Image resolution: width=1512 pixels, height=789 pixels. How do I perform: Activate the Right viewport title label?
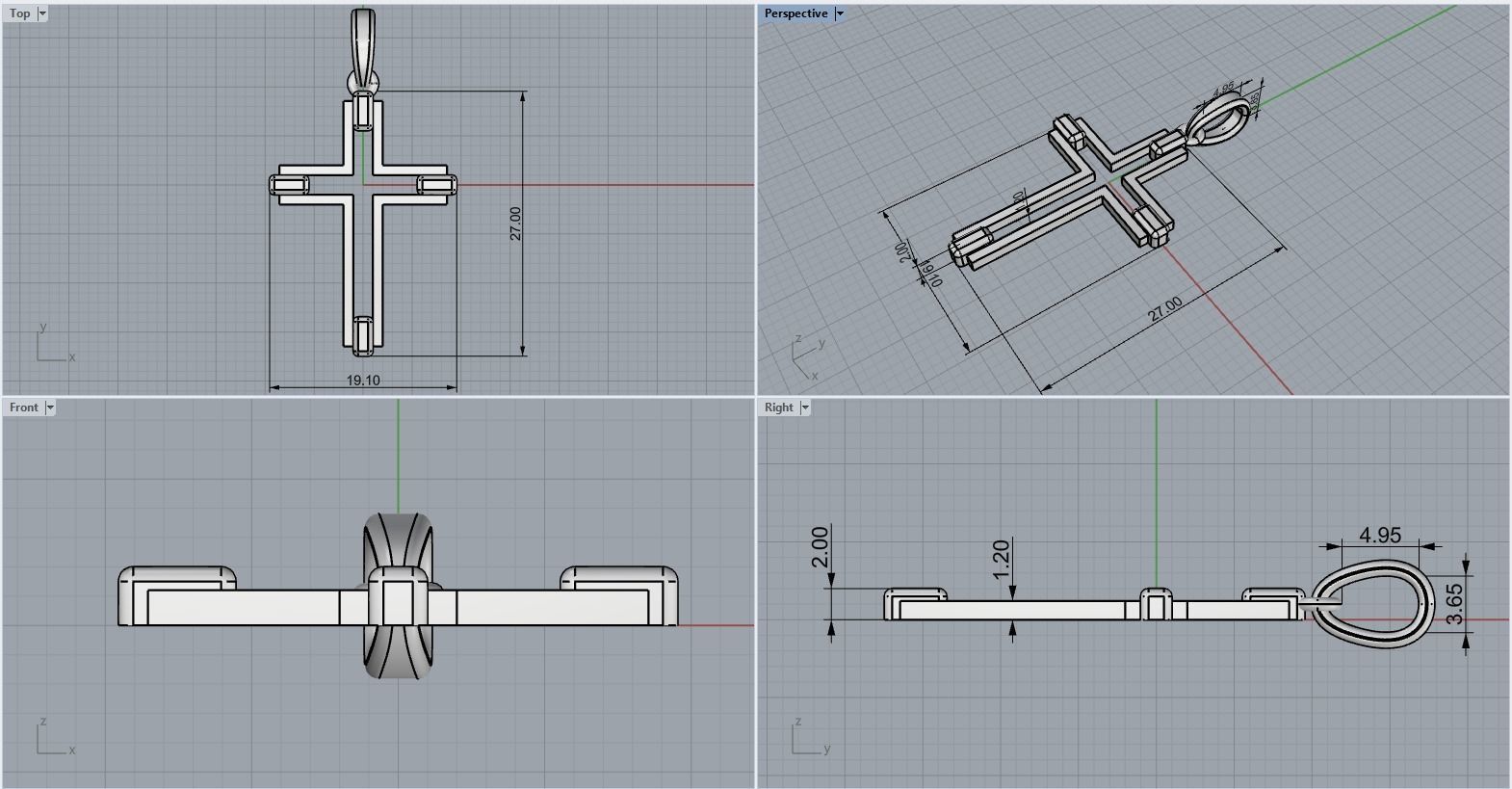point(779,408)
